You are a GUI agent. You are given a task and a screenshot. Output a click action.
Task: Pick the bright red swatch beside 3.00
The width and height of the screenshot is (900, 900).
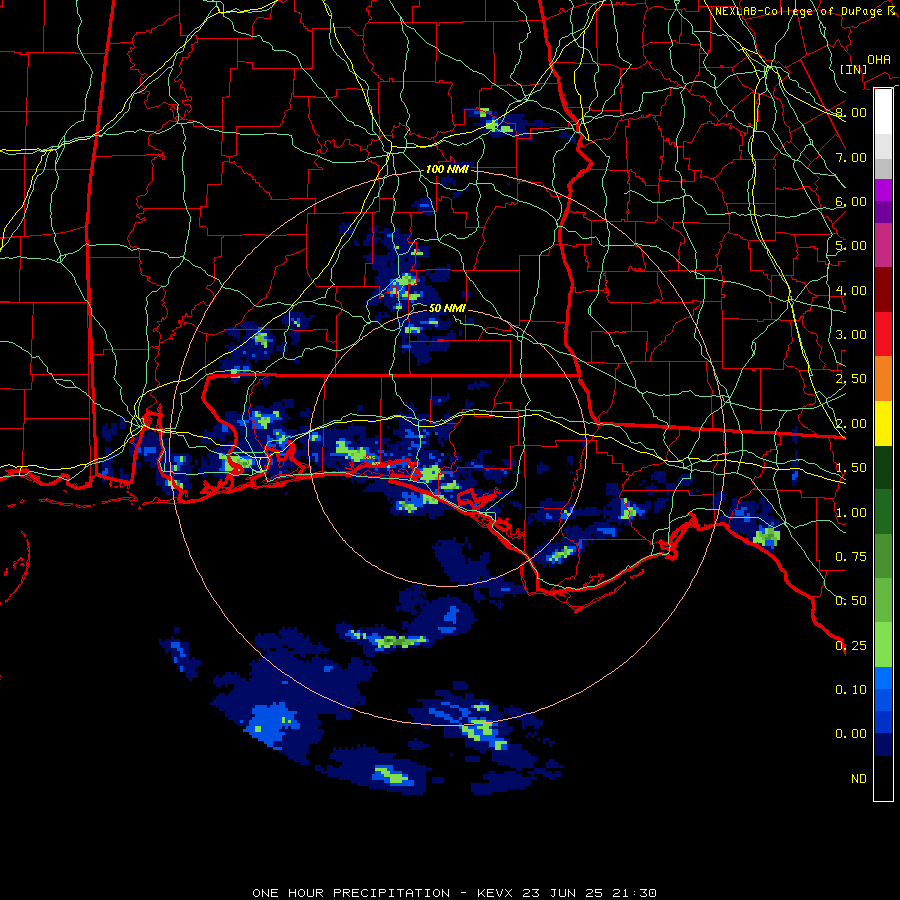point(883,334)
